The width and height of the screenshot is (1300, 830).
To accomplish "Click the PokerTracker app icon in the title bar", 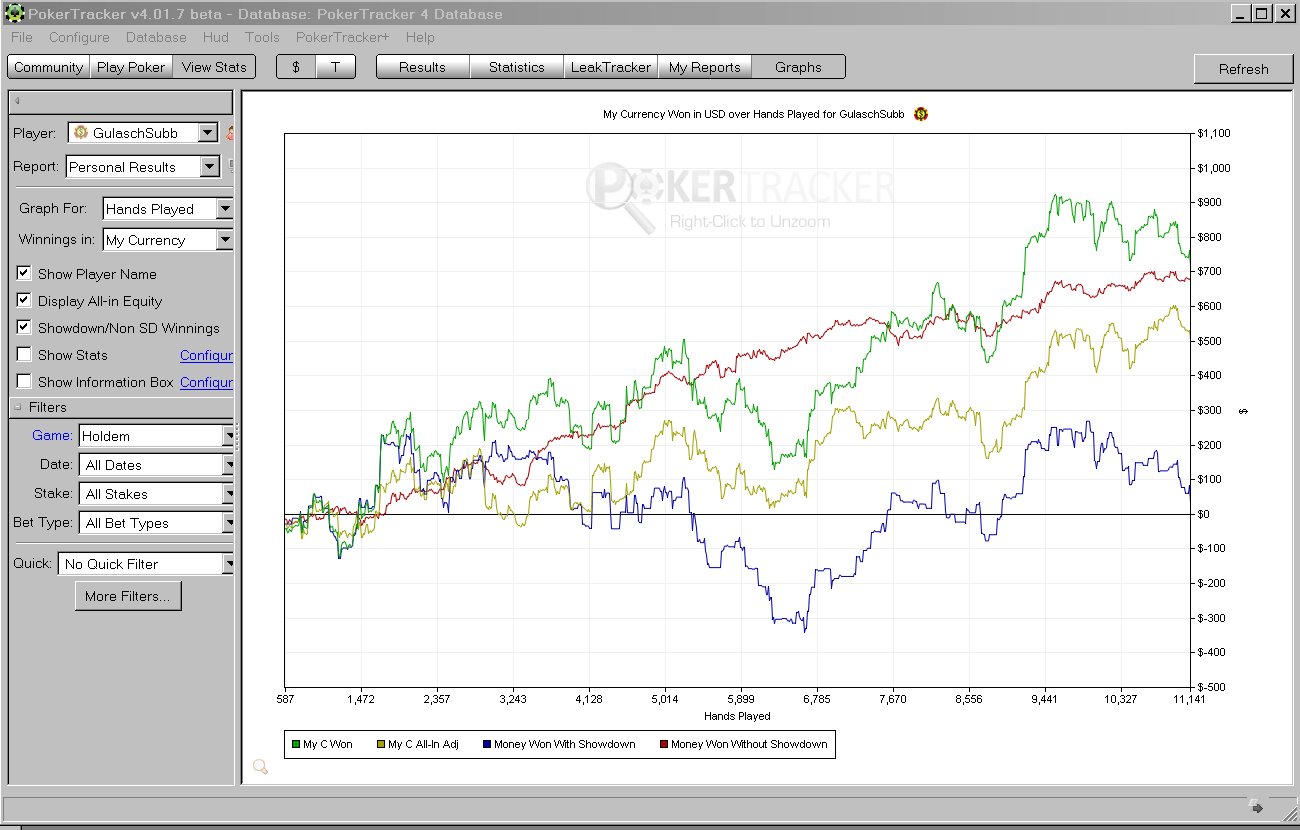I will [13, 14].
